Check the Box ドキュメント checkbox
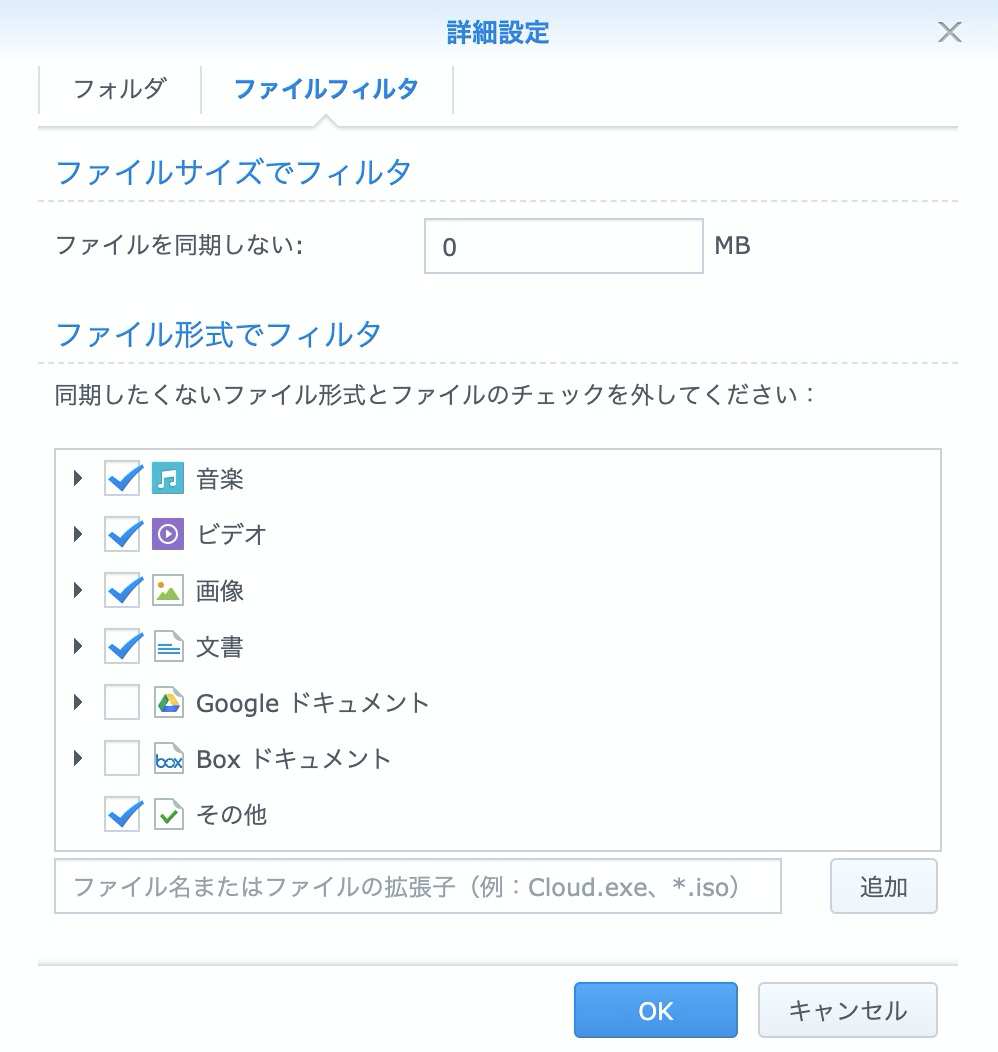Image resolution: width=998 pixels, height=1052 pixels. [x=122, y=759]
